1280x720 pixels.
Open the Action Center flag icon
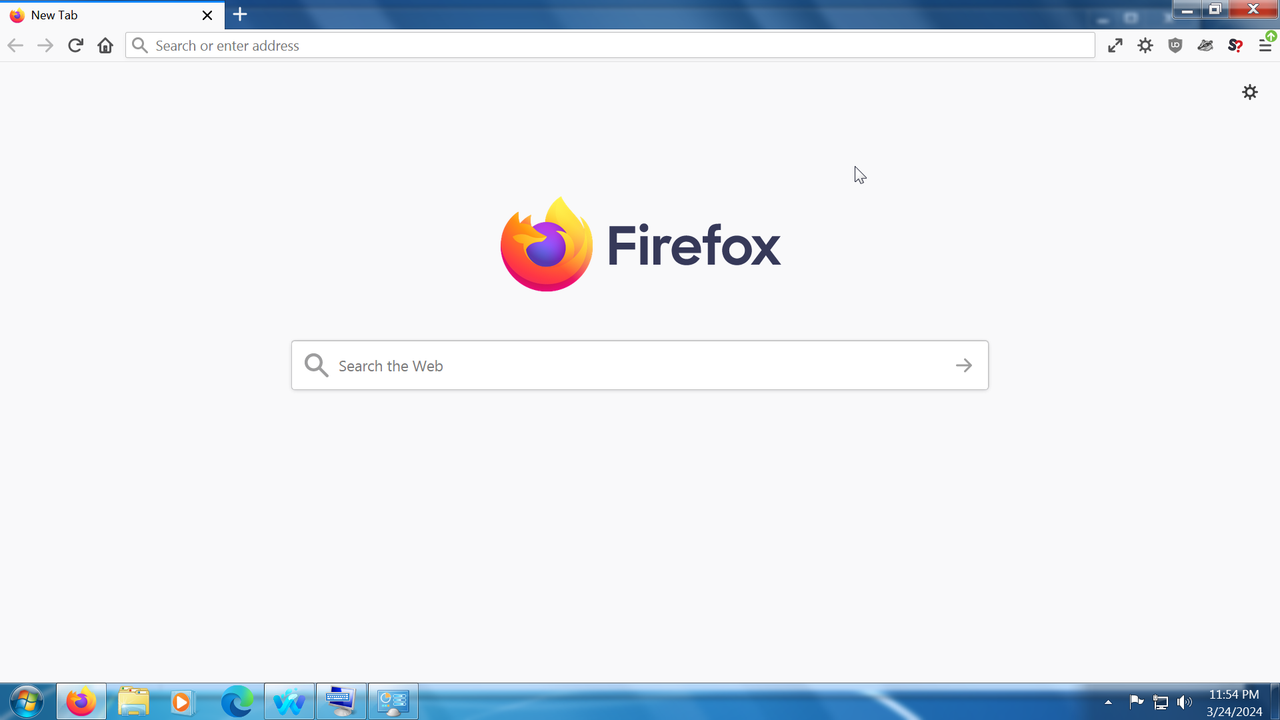coord(1136,702)
